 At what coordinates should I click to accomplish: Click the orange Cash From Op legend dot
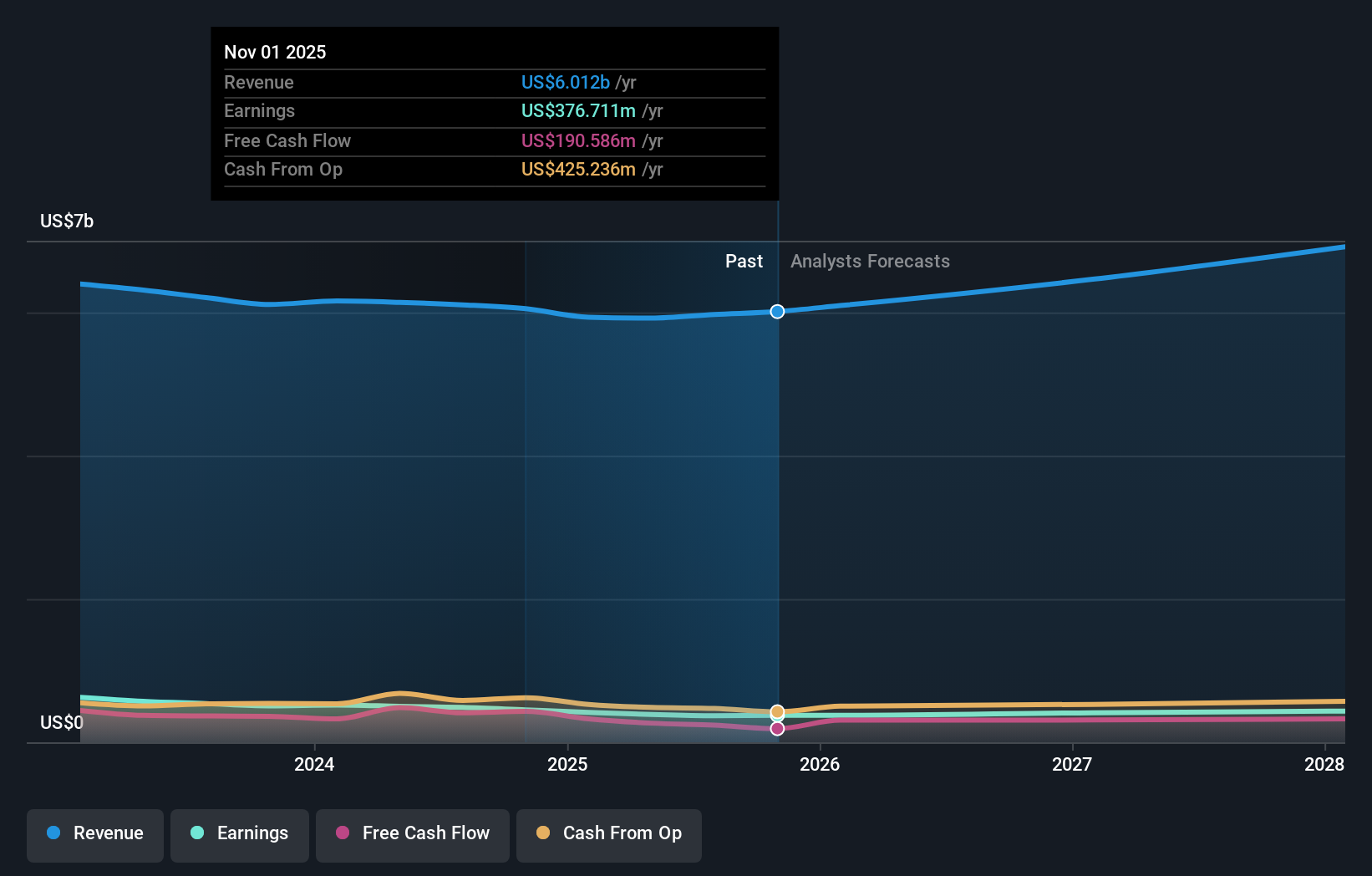click(543, 834)
